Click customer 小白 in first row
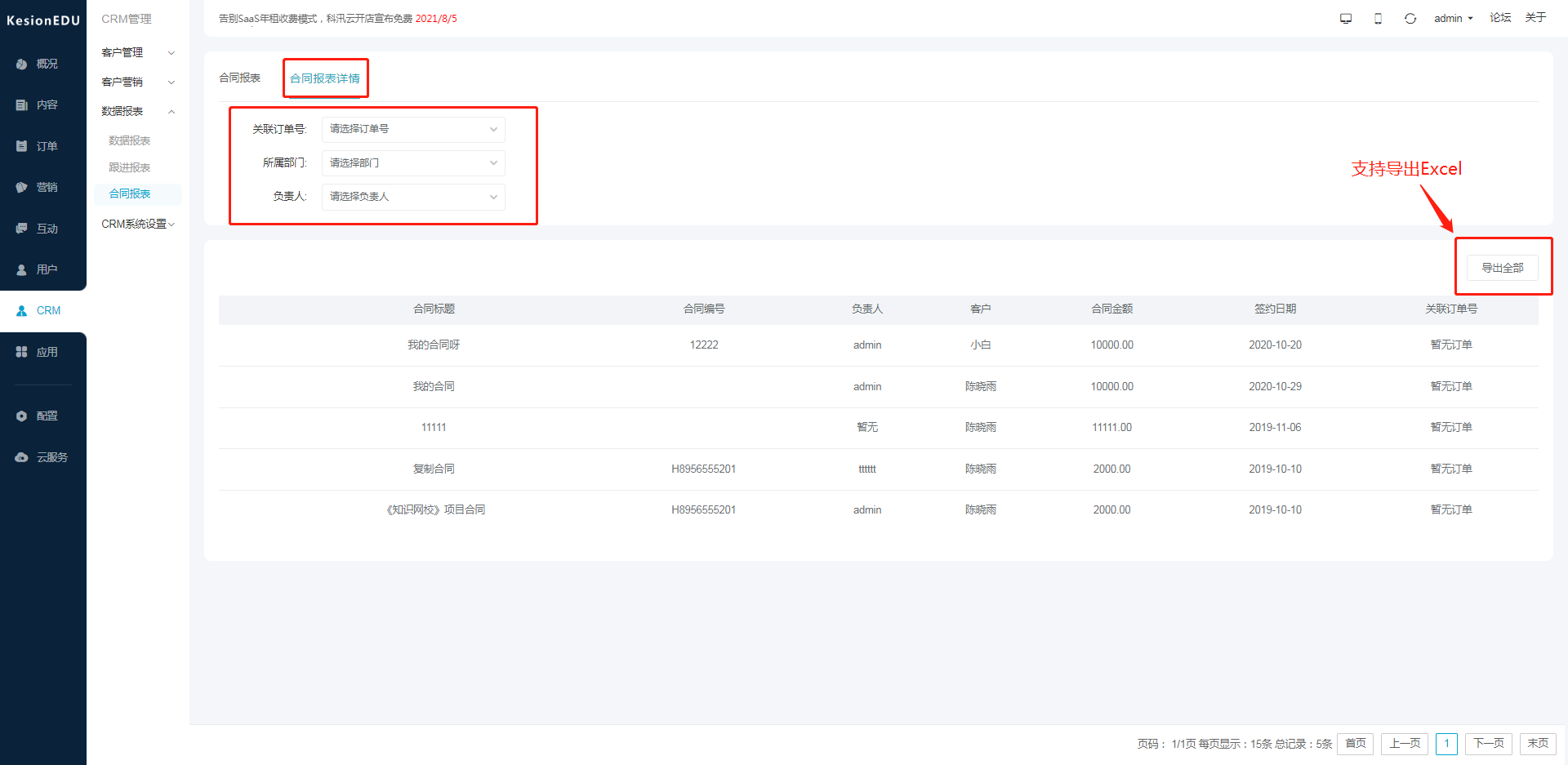This screenshot has width=1568, height=765. [981, 345]
